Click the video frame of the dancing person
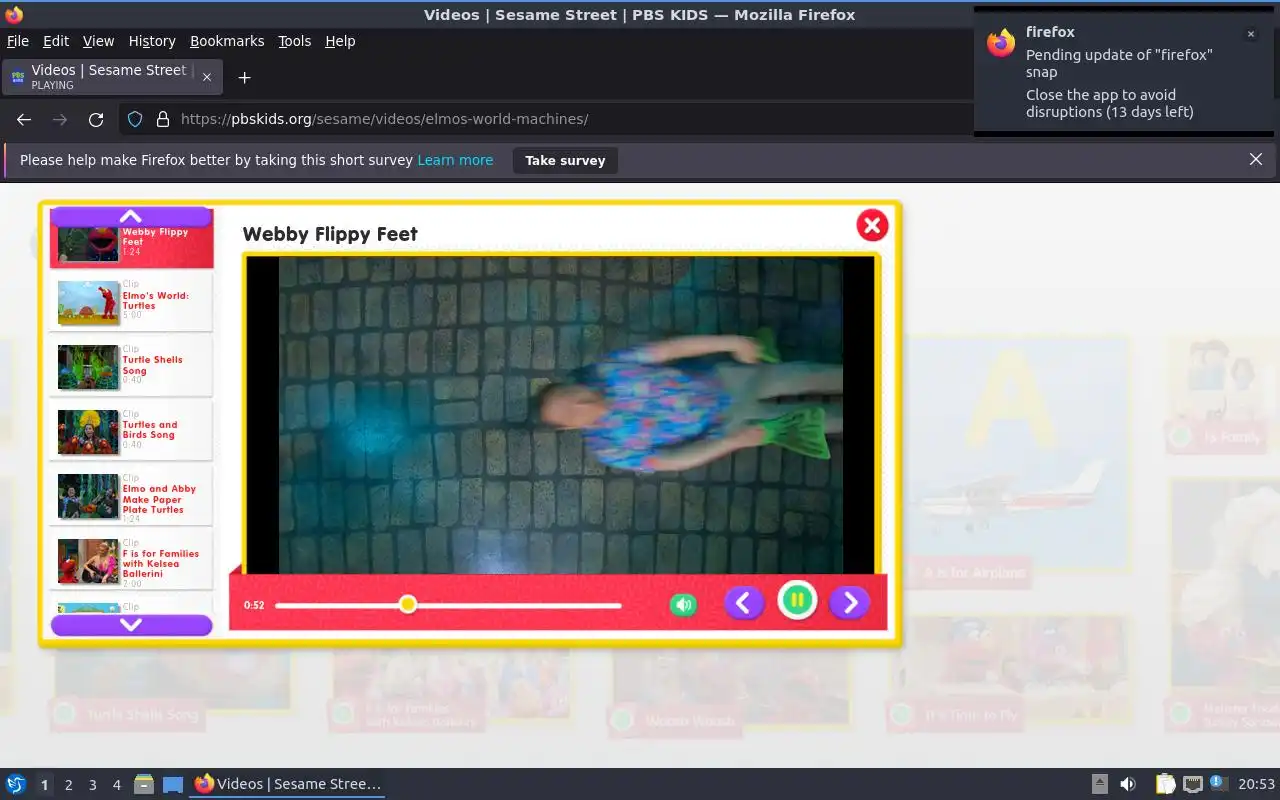Screen dimensions: 1280x800 pyautogui.click(x=561, y=415)
